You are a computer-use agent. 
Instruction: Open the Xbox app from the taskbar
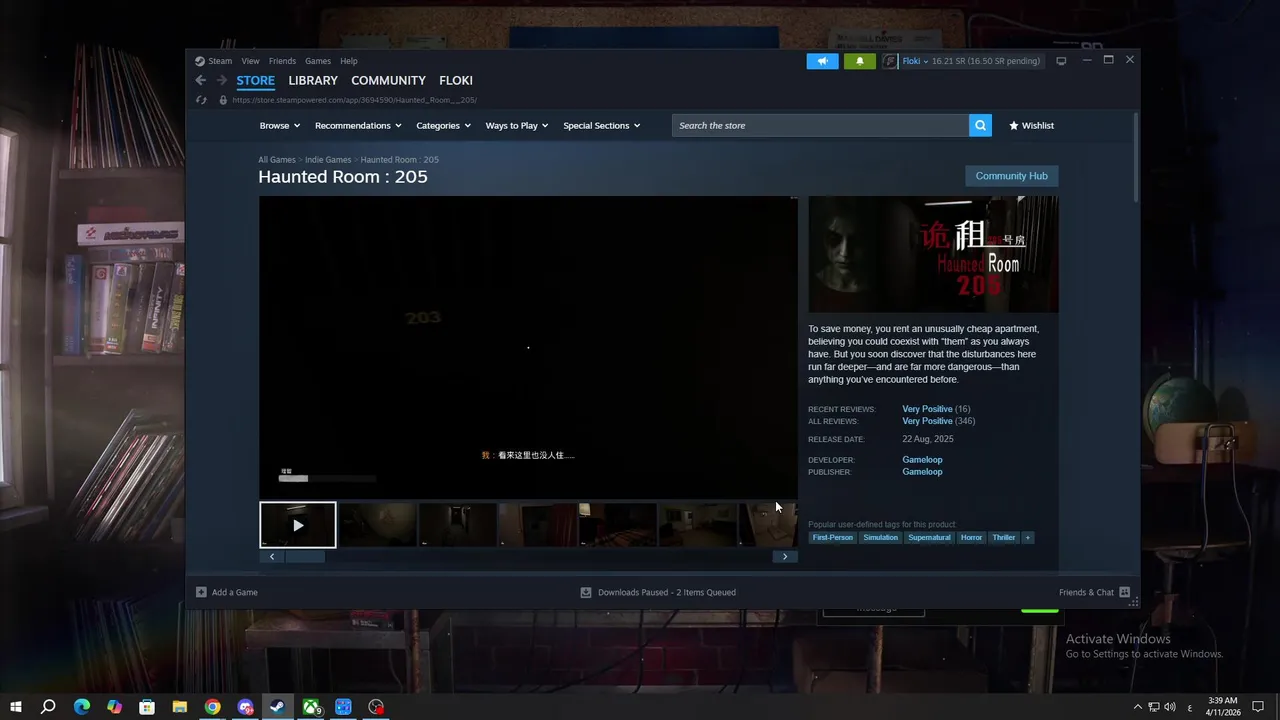tap(311, 707)
